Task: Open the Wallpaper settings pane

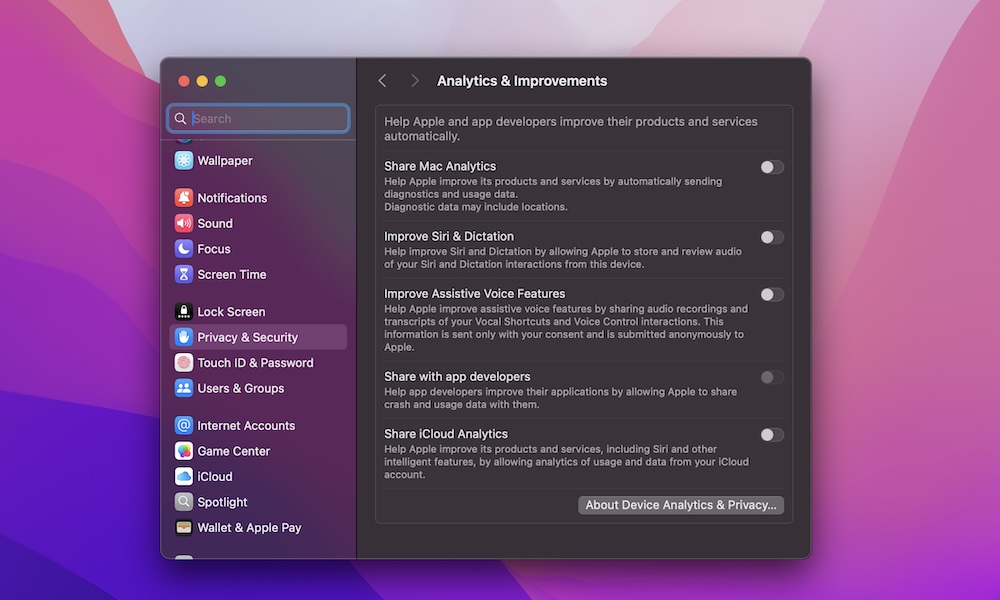Action: click(224, 161)
